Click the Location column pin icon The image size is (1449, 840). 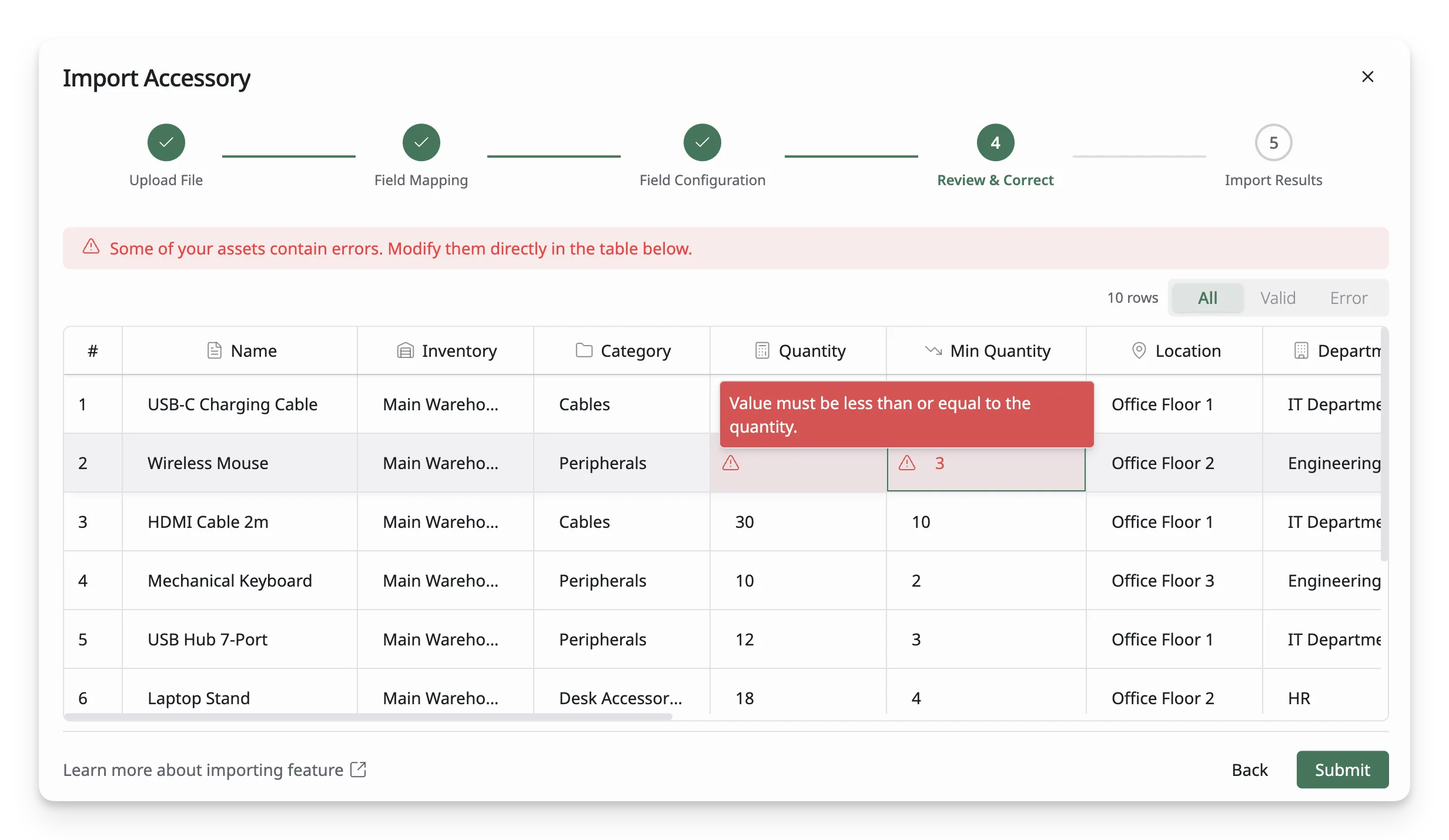pyautogui.click(x=1139, y=350)
